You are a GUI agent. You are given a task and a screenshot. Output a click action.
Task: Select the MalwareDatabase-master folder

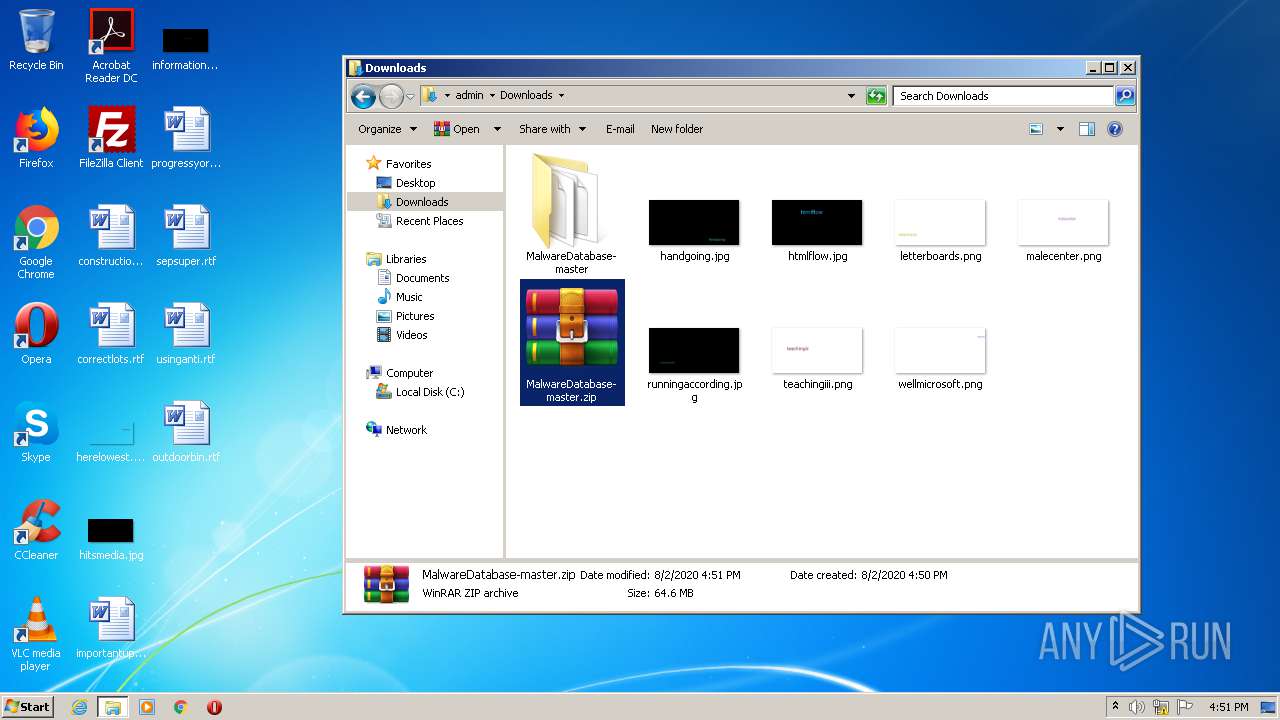(x=571, y=213)
